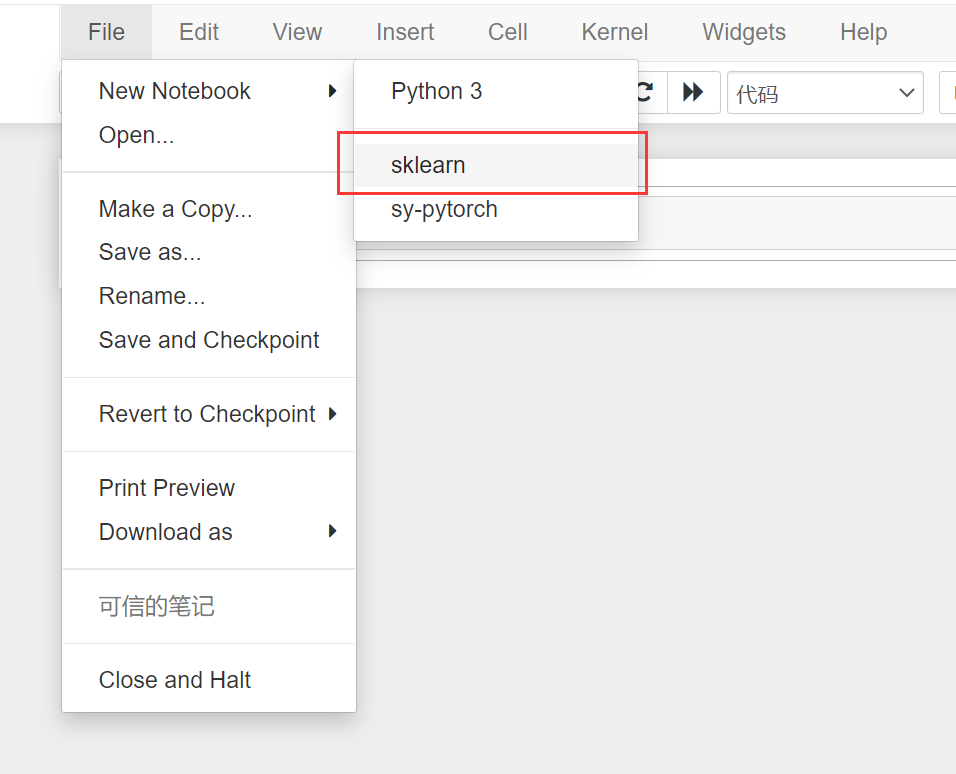Screen dimensions: 956x774
Task: Click Close and Halt
Action: click(x=174, y=680)
